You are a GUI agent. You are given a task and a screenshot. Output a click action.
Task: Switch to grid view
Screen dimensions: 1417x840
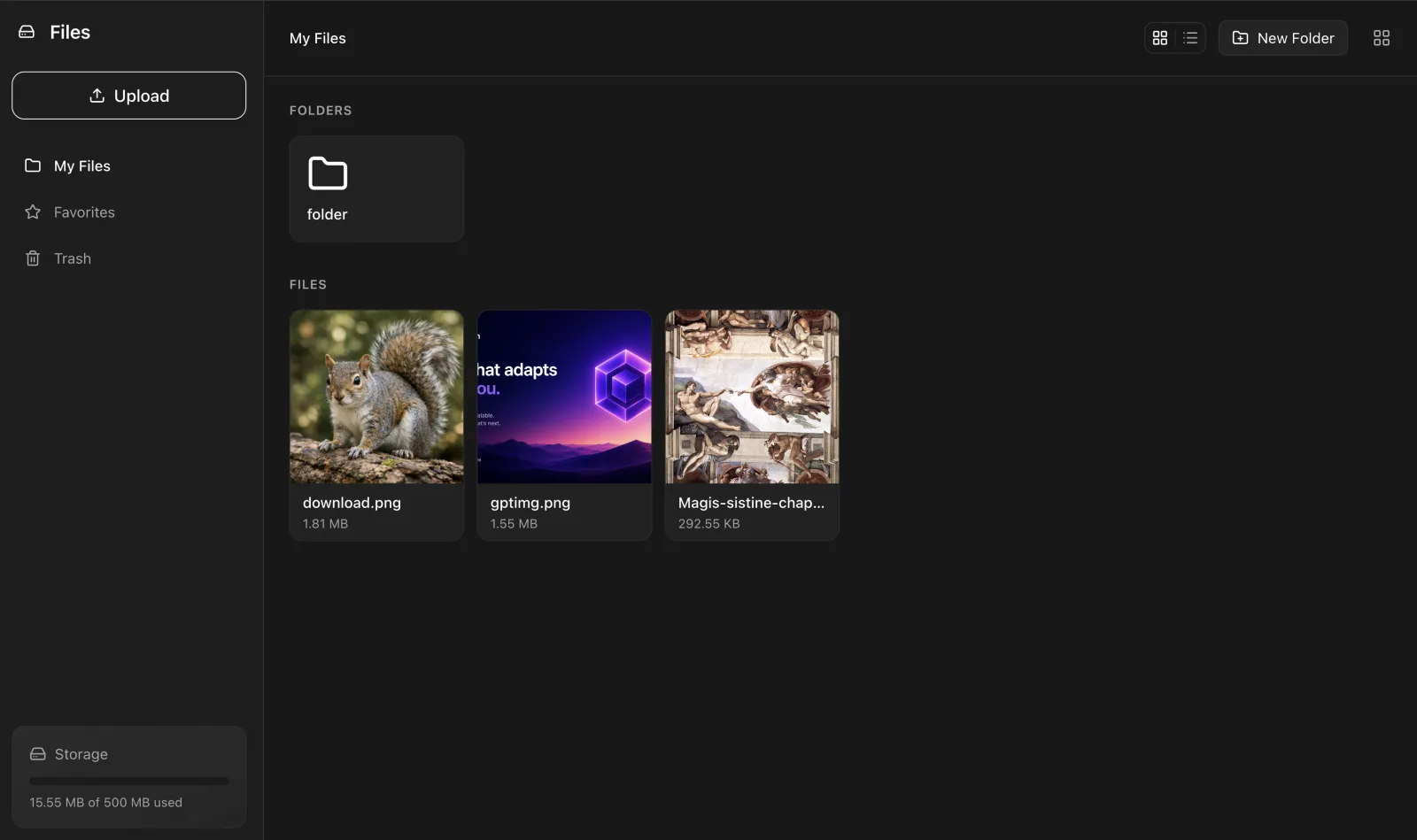pos(1160,38)
